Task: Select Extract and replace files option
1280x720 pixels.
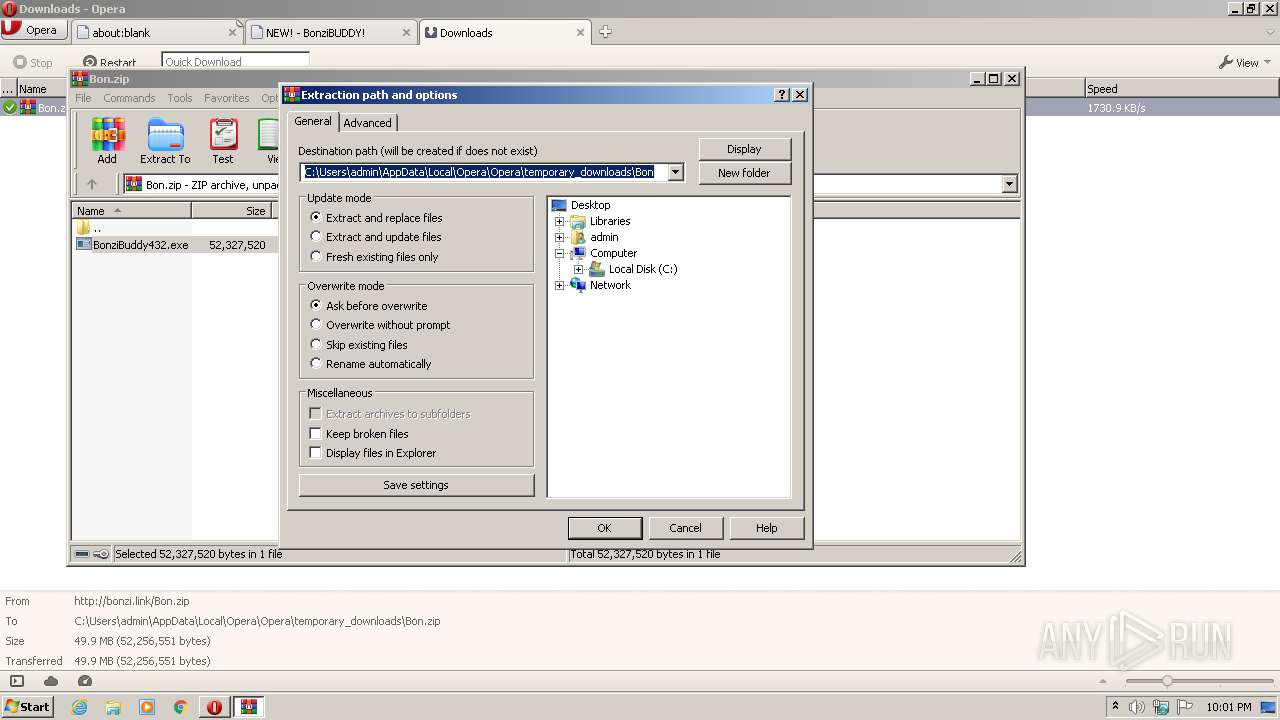Action: tap(377, 218)
